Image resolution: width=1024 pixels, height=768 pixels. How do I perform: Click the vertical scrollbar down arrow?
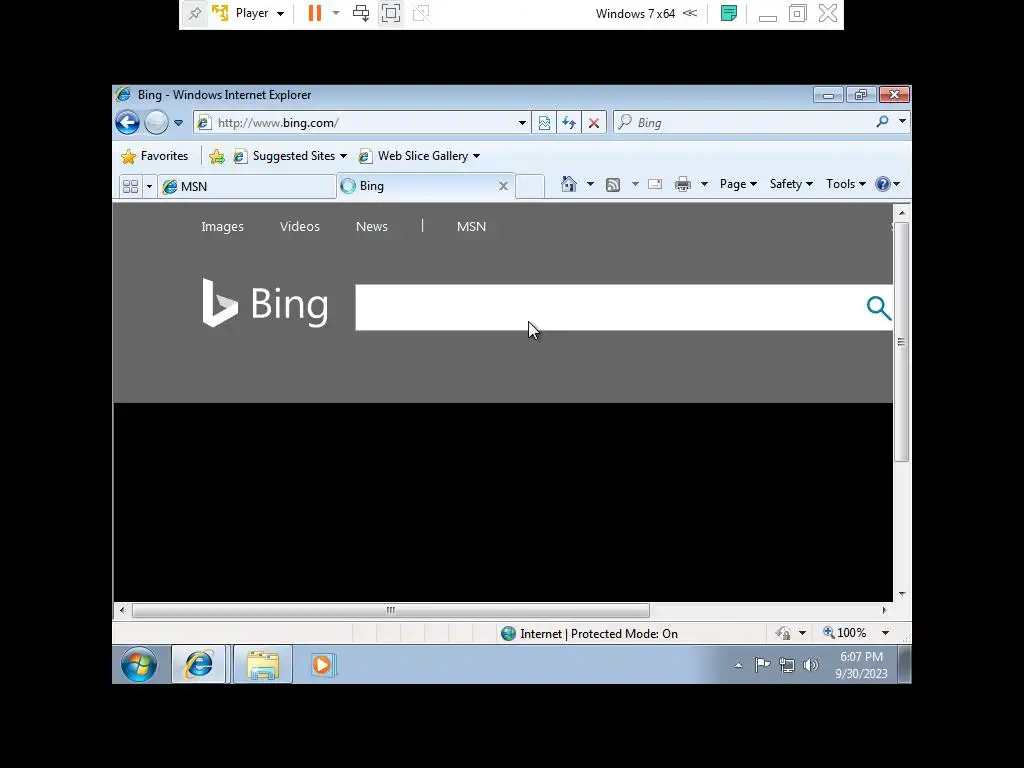(902, 594)
